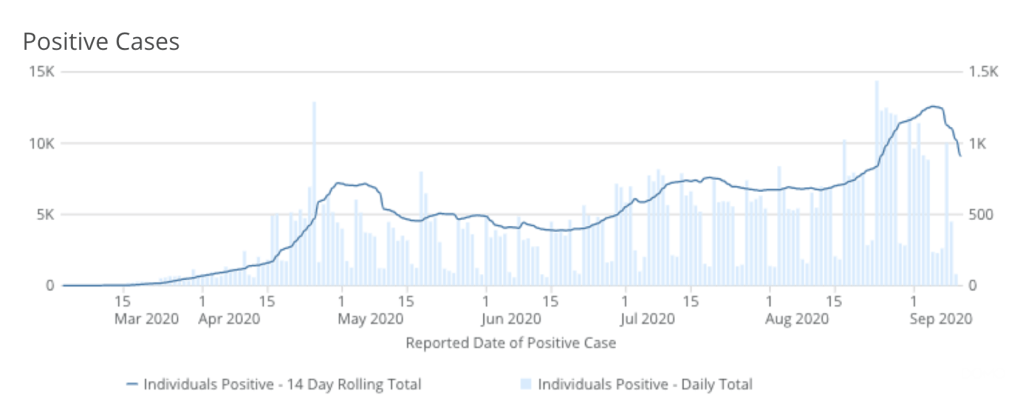
Task: Toggle the 14 Day Rolling Total legend line icon
Action: coord(133,384)
